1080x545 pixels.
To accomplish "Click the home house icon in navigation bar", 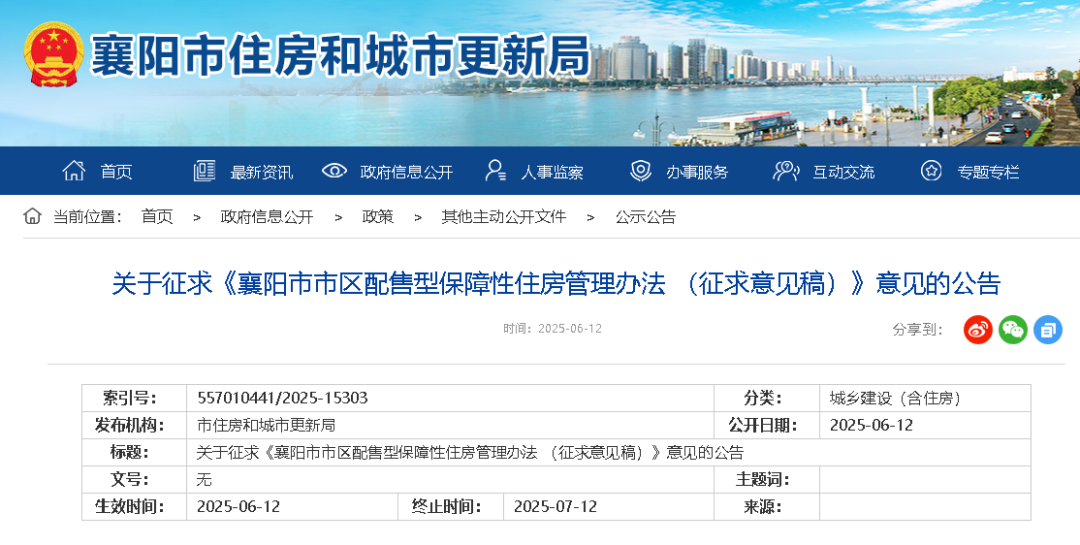I will click(74, 170).
